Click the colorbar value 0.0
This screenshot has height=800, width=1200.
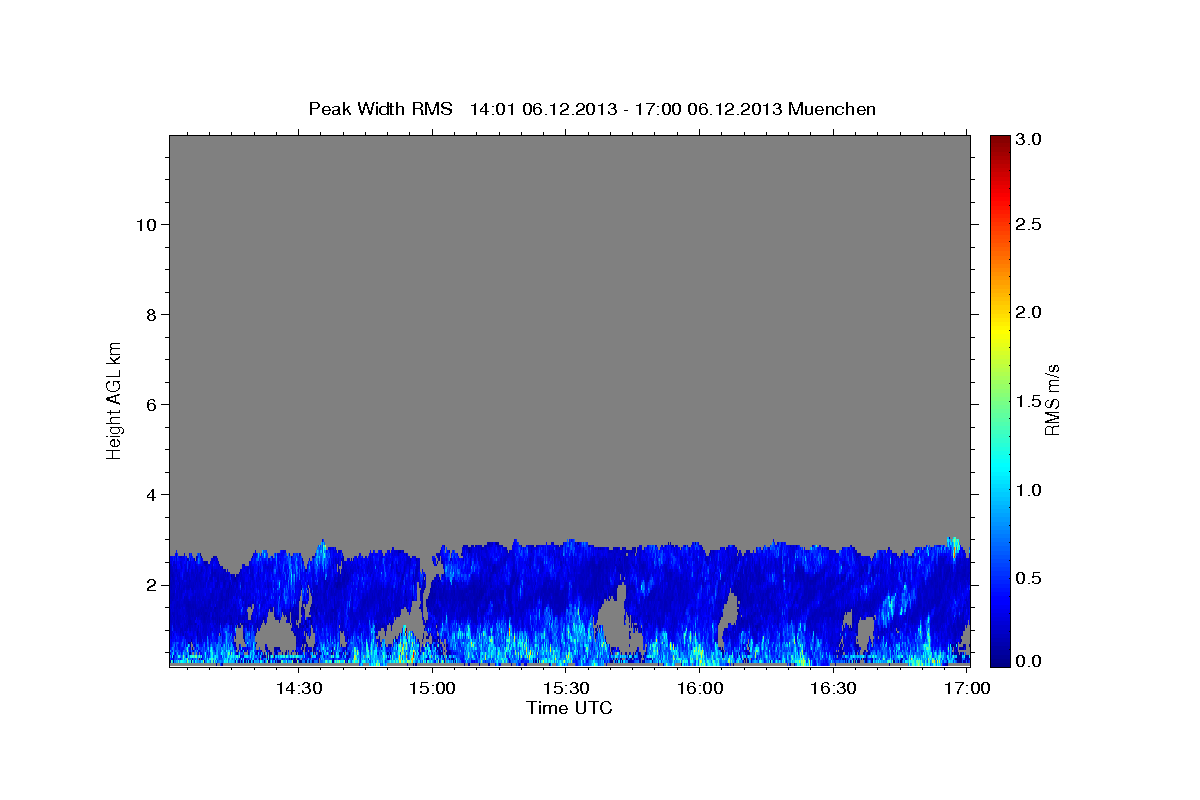tap(1029, 661)
